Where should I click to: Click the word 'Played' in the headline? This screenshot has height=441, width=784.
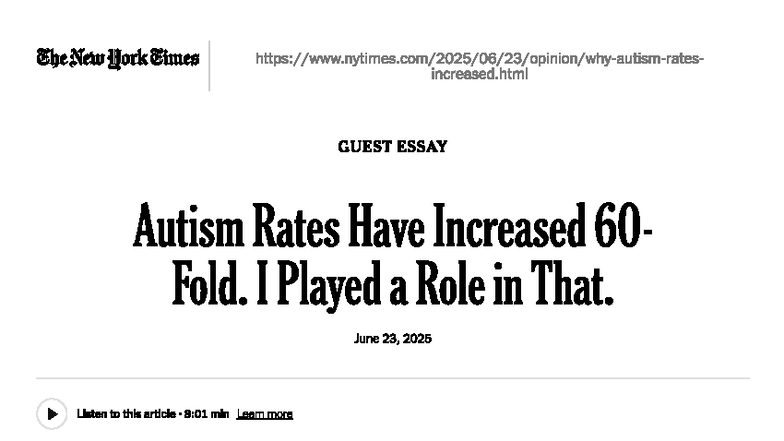[311, 286]
